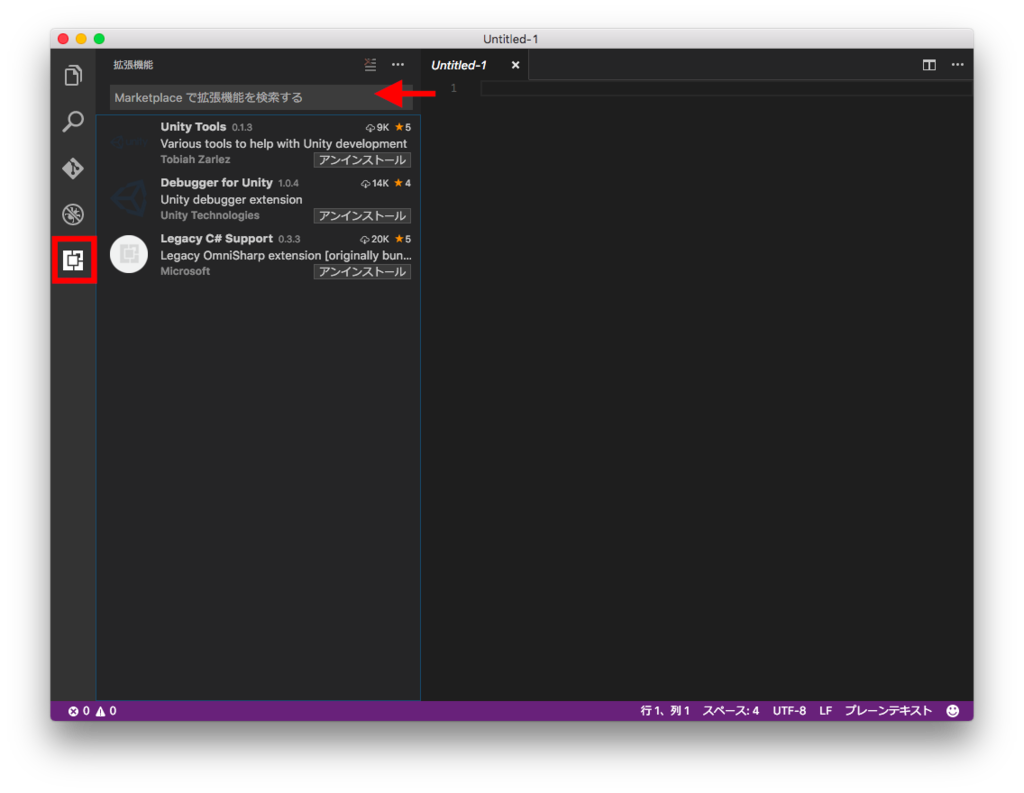Click the Tobiah Zarlez publisher name

click(195, 159)
